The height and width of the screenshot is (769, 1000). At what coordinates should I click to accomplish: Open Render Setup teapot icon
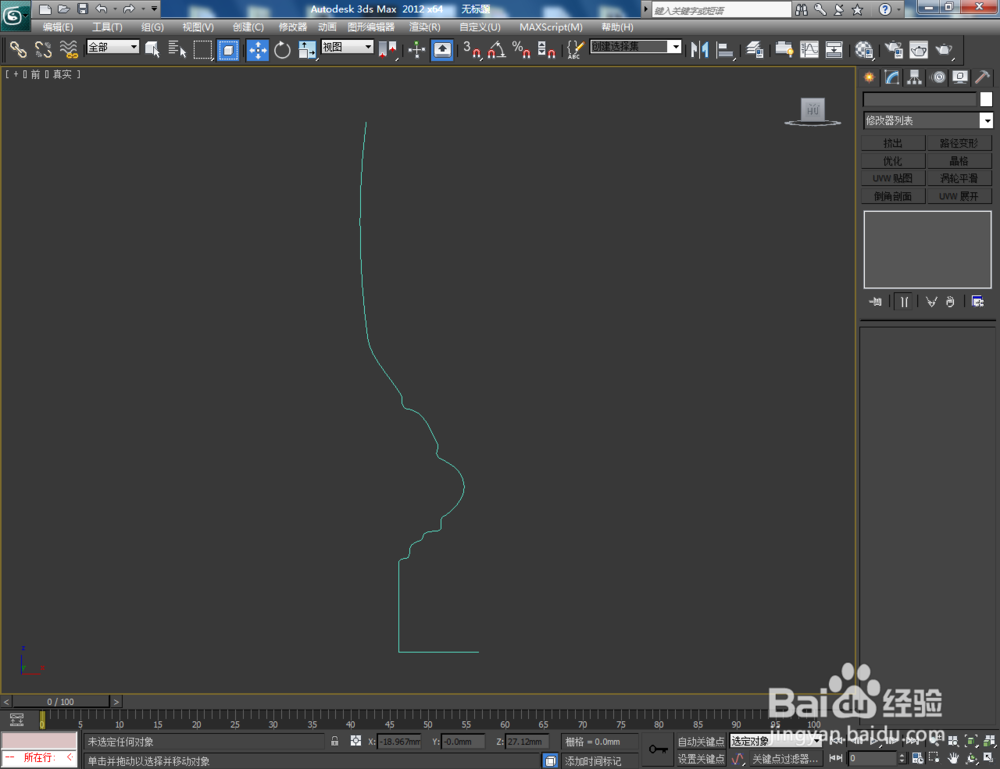pos(893,50)
